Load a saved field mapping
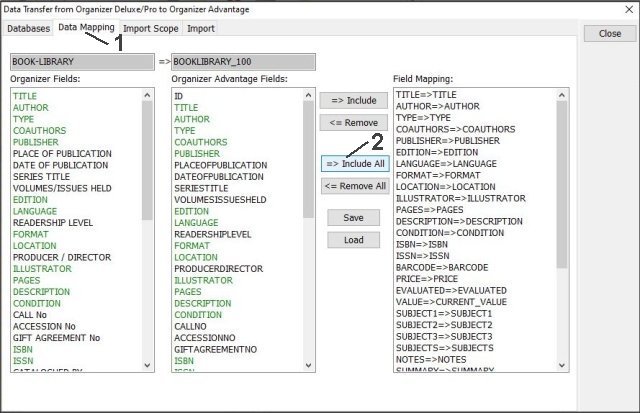The width and height of the screenshot is (640, 413). pyautogui.click(x=353, y=240)
